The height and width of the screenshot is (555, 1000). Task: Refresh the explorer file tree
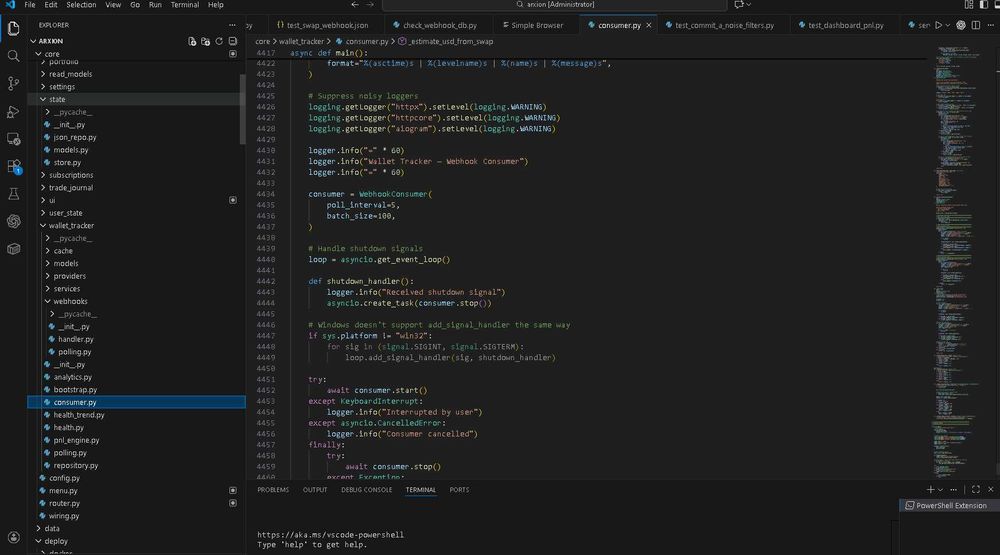tap(219, 41)
